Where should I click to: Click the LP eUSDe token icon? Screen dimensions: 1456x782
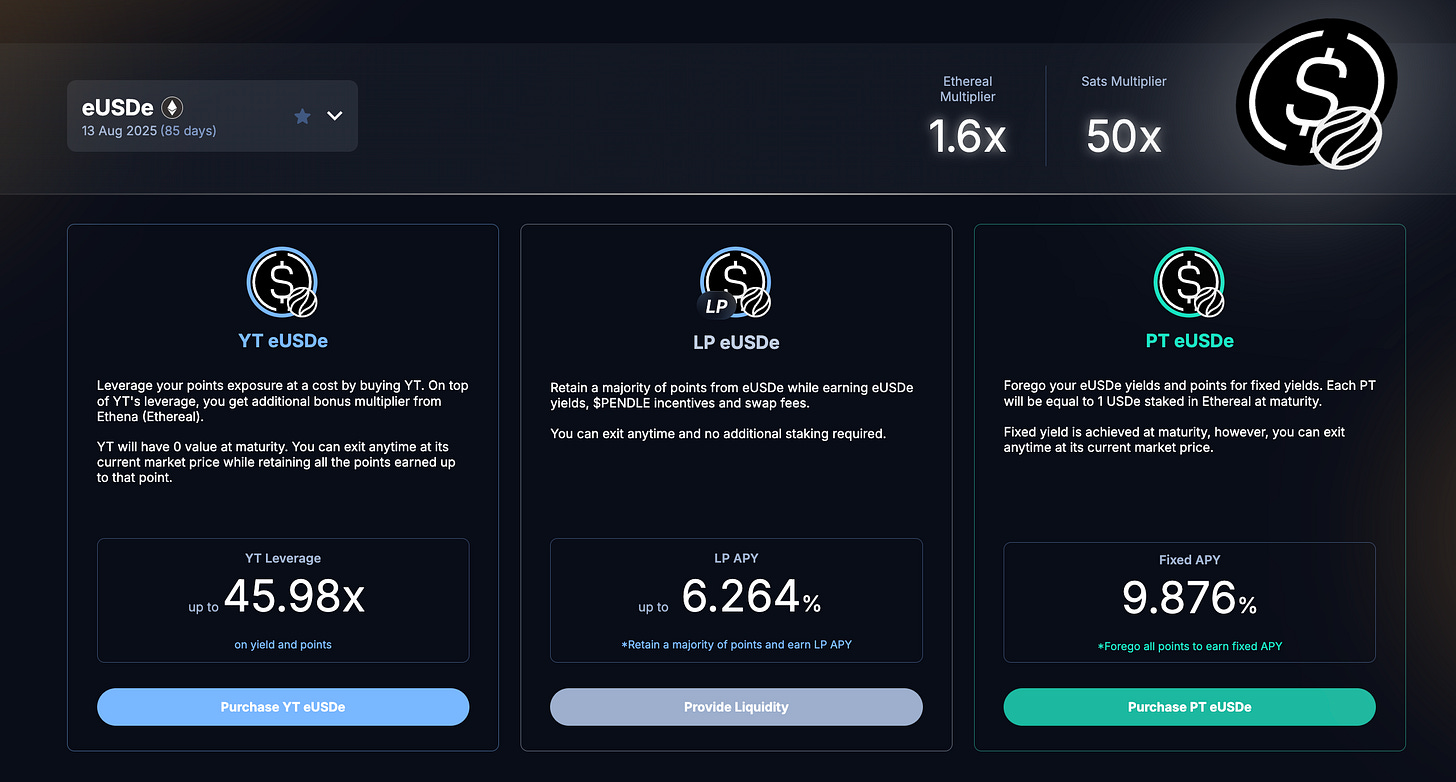736,283
